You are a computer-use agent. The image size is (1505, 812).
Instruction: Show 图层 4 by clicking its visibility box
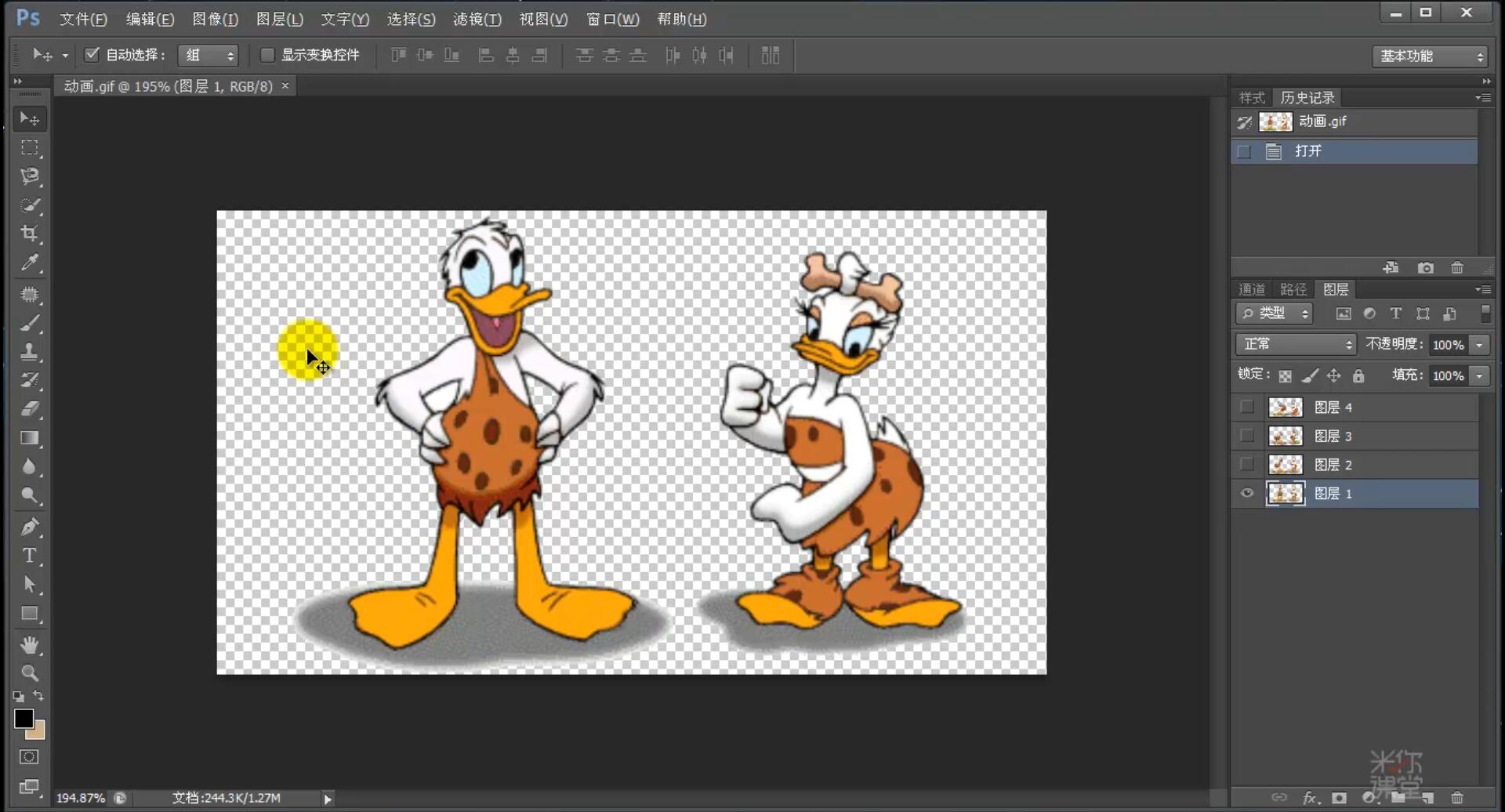click(x=1247, y=407)
